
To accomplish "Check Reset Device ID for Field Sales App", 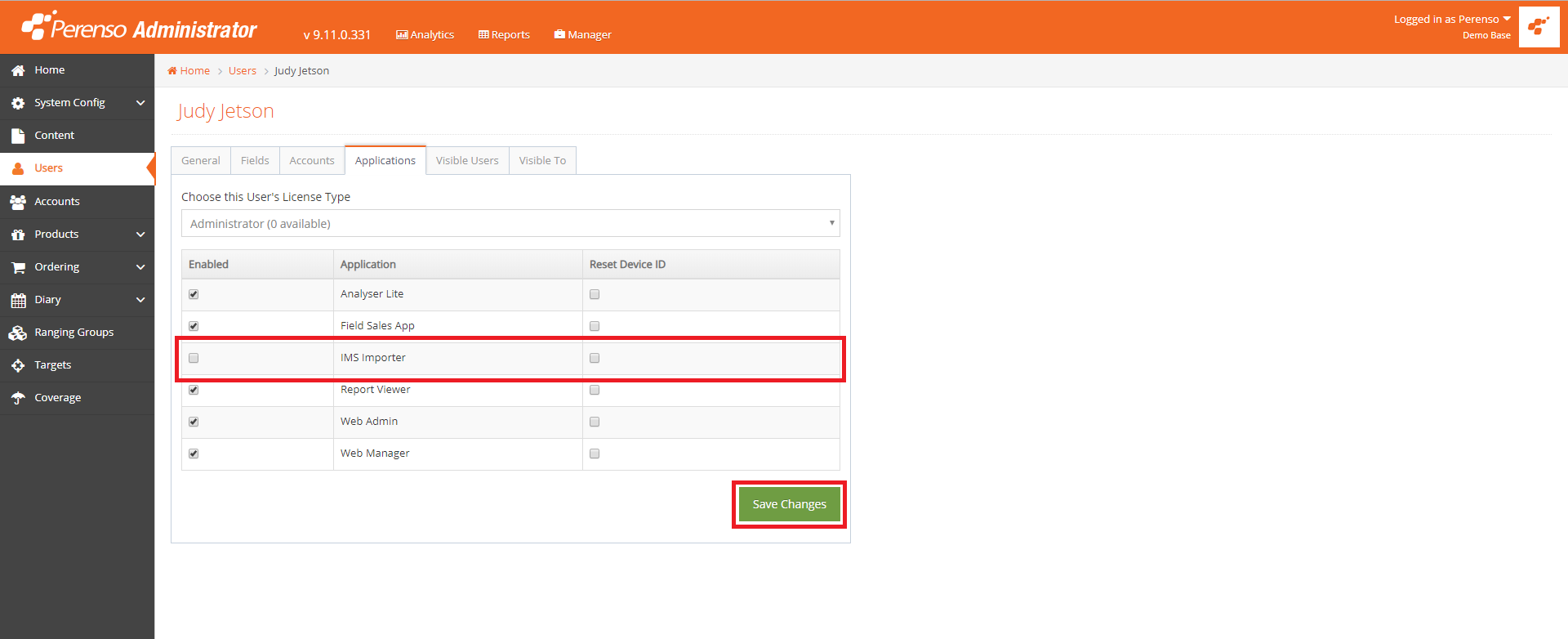I will [595, 326].
